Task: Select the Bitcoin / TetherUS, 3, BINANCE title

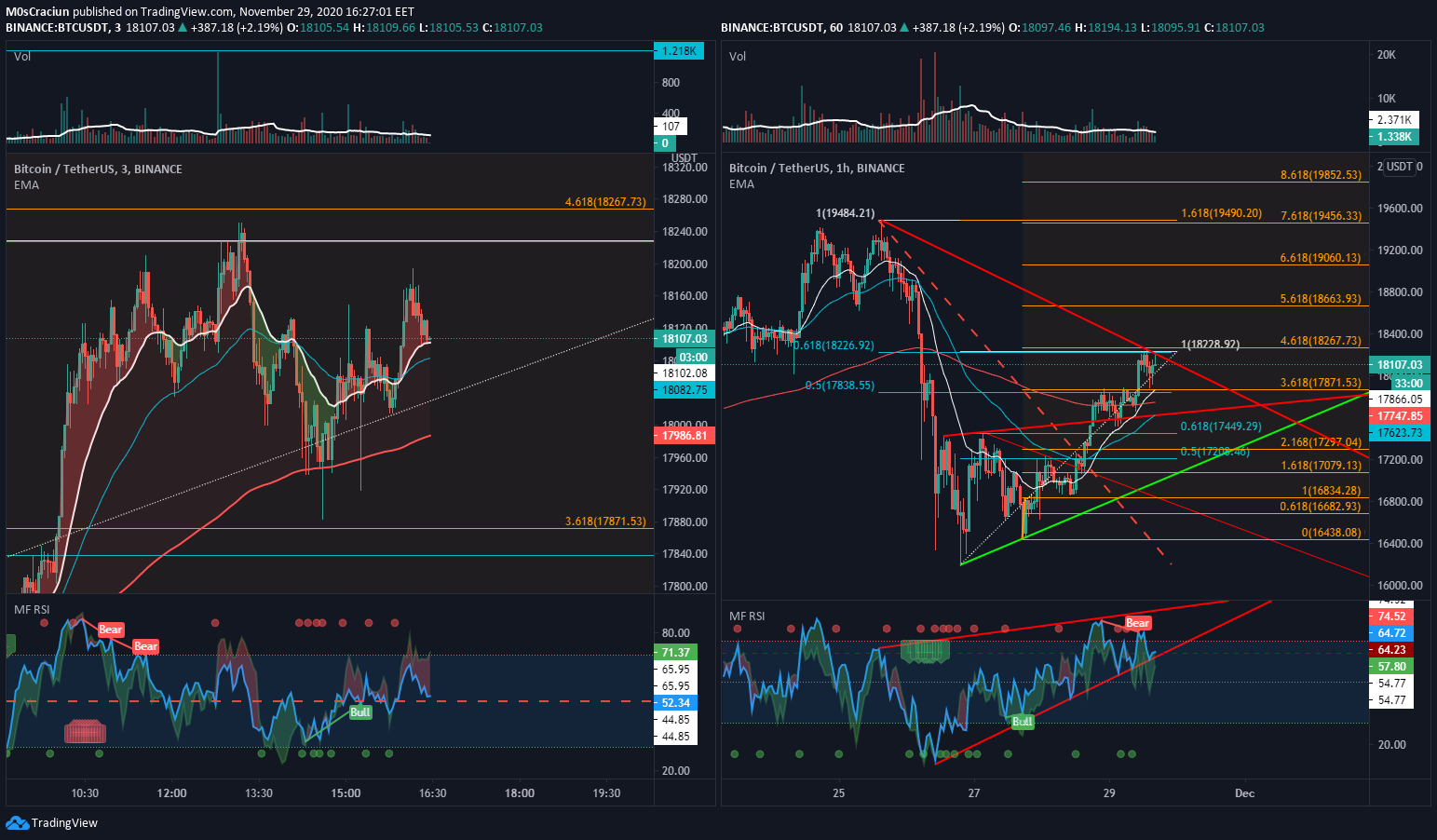Action: click(x=98, y=169)
